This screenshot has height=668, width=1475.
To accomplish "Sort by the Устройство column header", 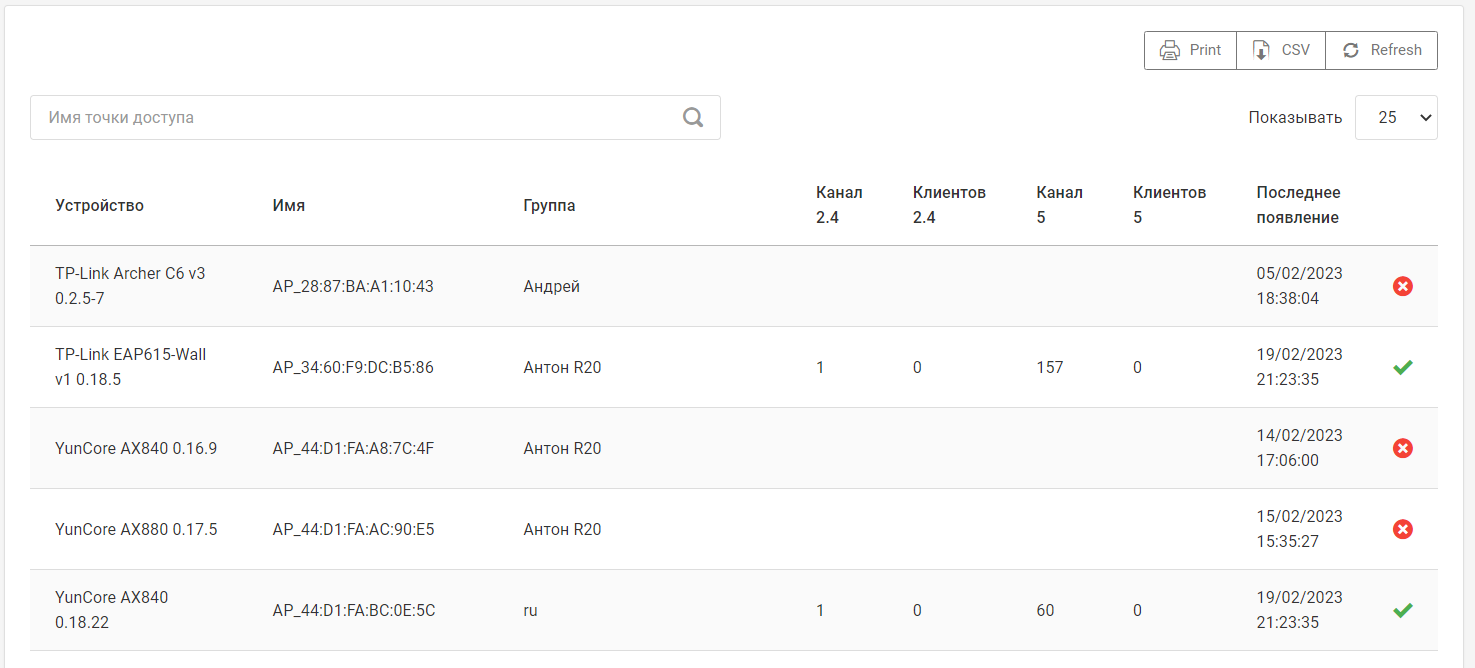I will 99,205.
